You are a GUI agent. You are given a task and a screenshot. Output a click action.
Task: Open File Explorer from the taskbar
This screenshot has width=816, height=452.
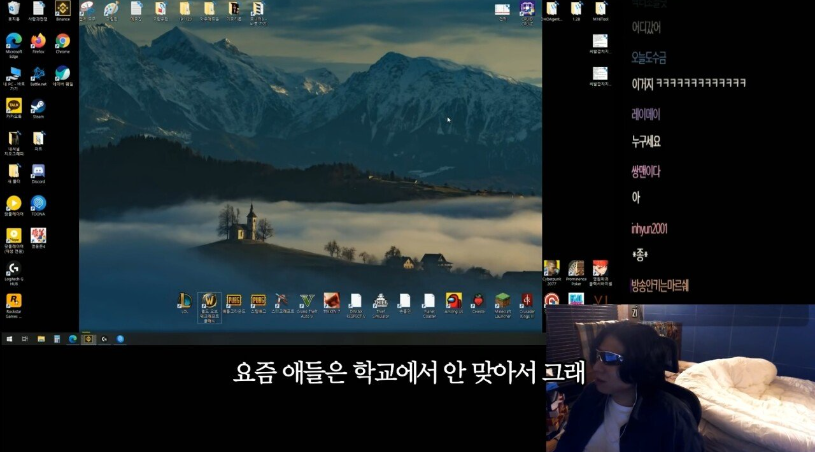tap(41, 339)
